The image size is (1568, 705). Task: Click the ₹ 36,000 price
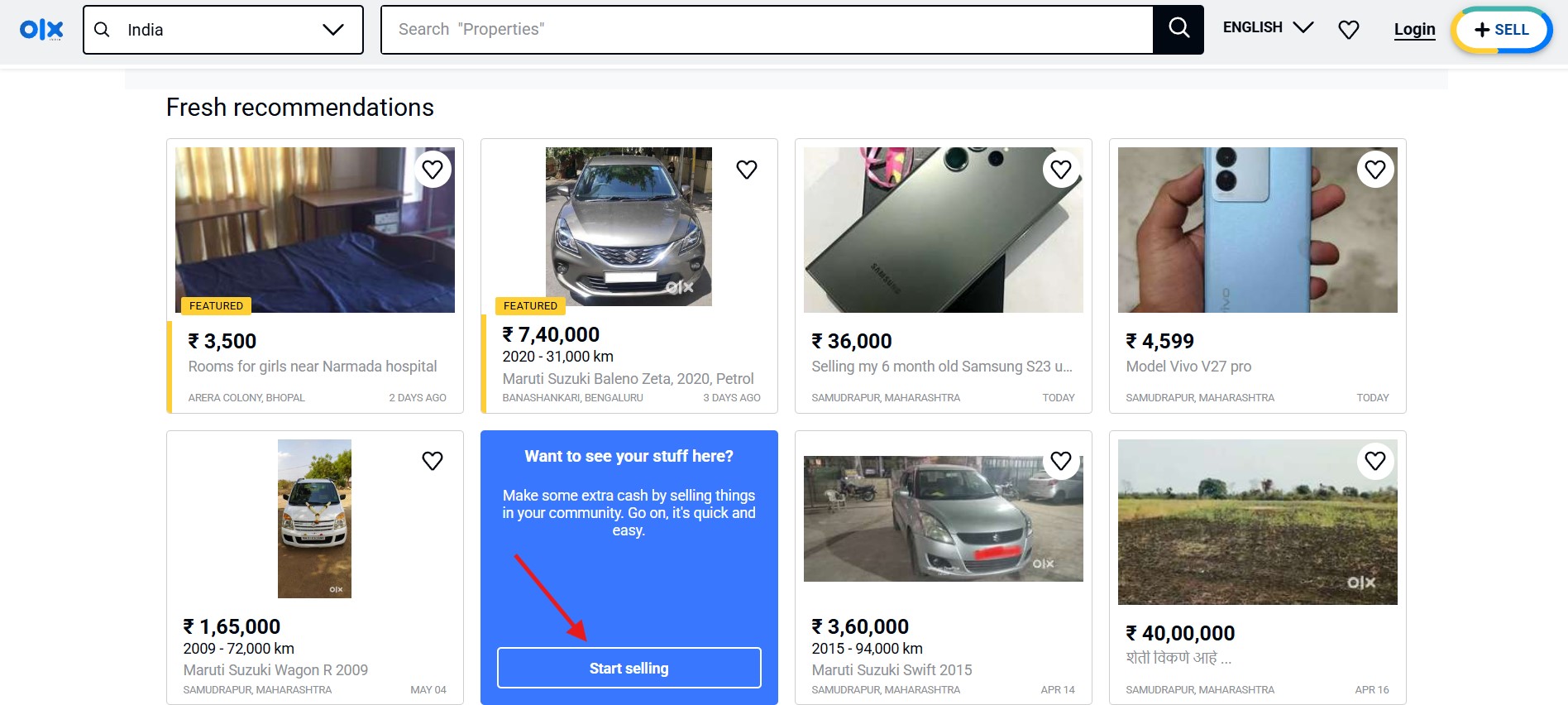(852, 341)
